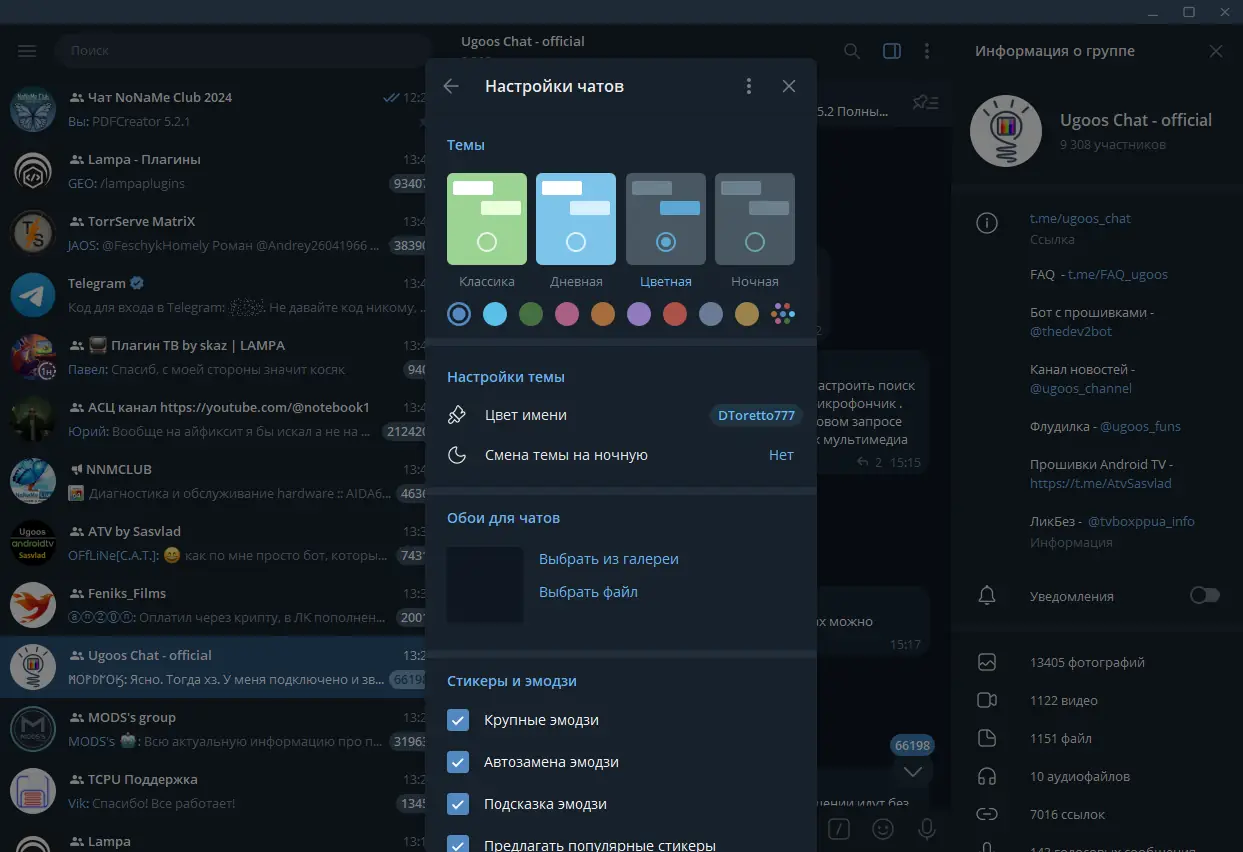The height and width of the screenshot is (852, 1243).
Task: Pick the red accent color
Action: pyautogui.click(x=675, y=314)
